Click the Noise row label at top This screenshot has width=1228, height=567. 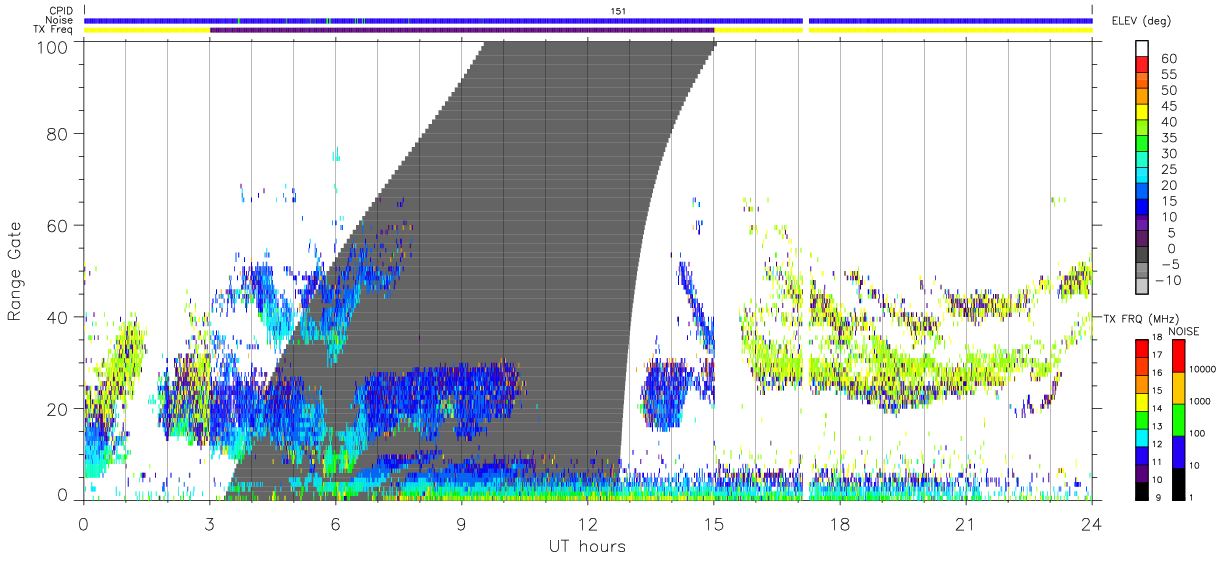tap(60, 20)
